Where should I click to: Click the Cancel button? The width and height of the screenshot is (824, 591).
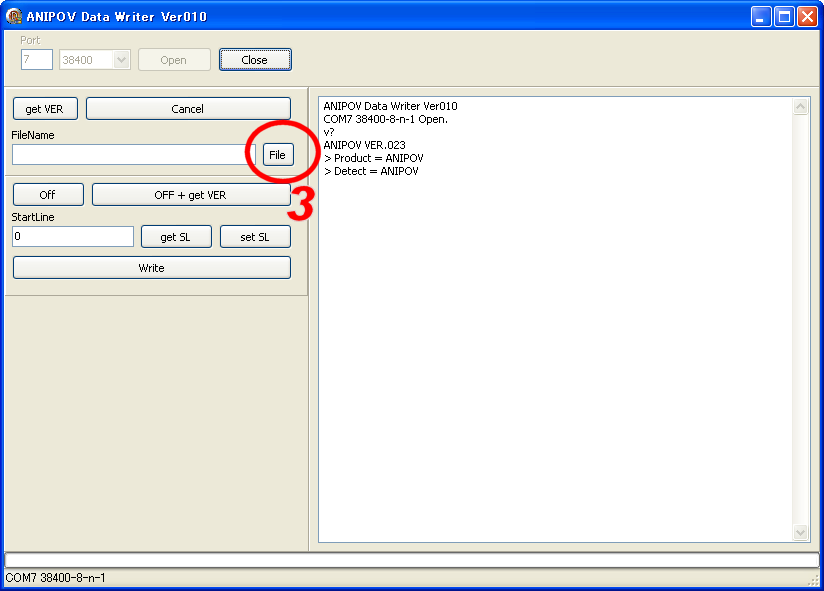click(188, 109)
